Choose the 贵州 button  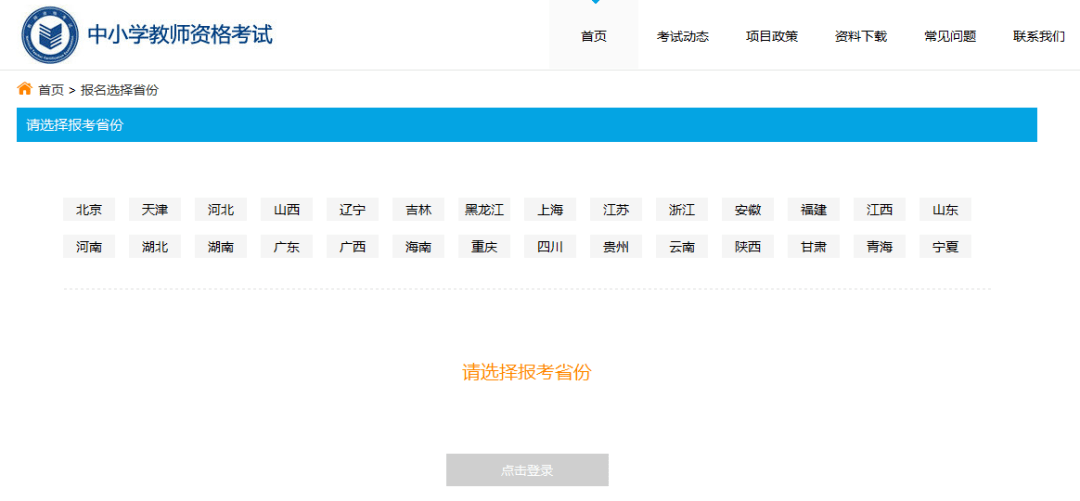pos(616,247)
